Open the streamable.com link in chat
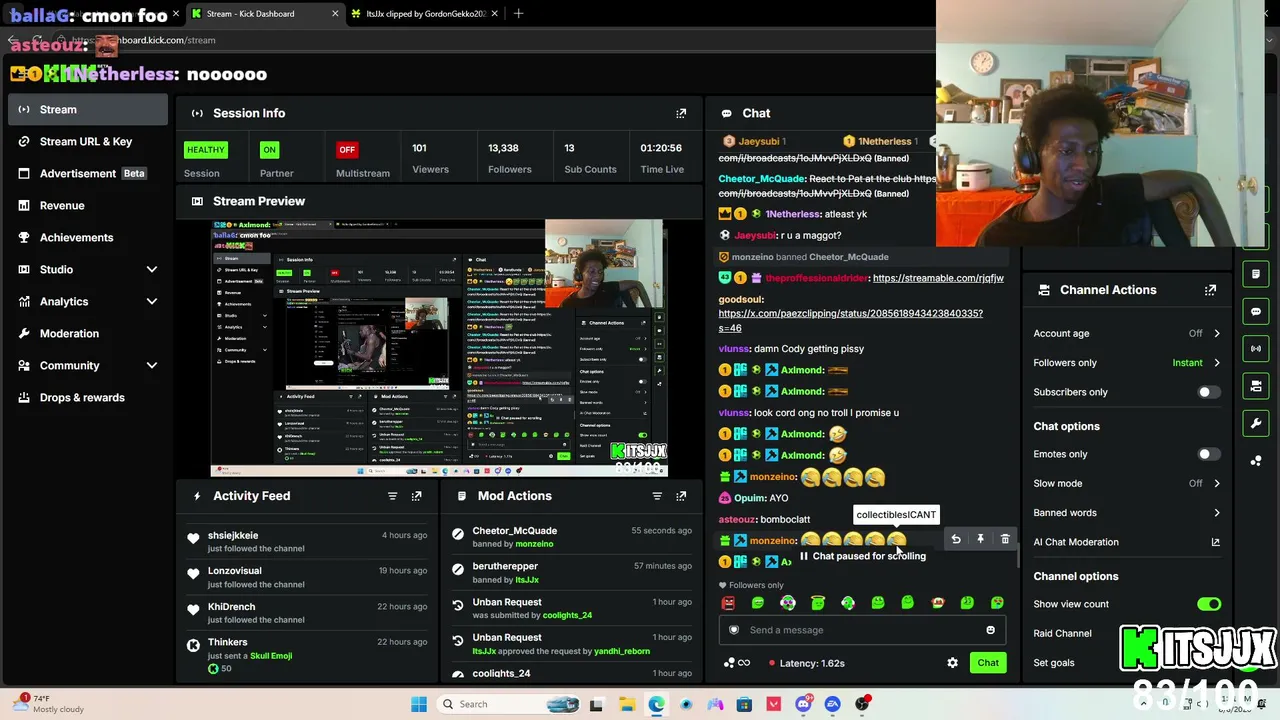The image size is (1280, 720). [938, 278]
